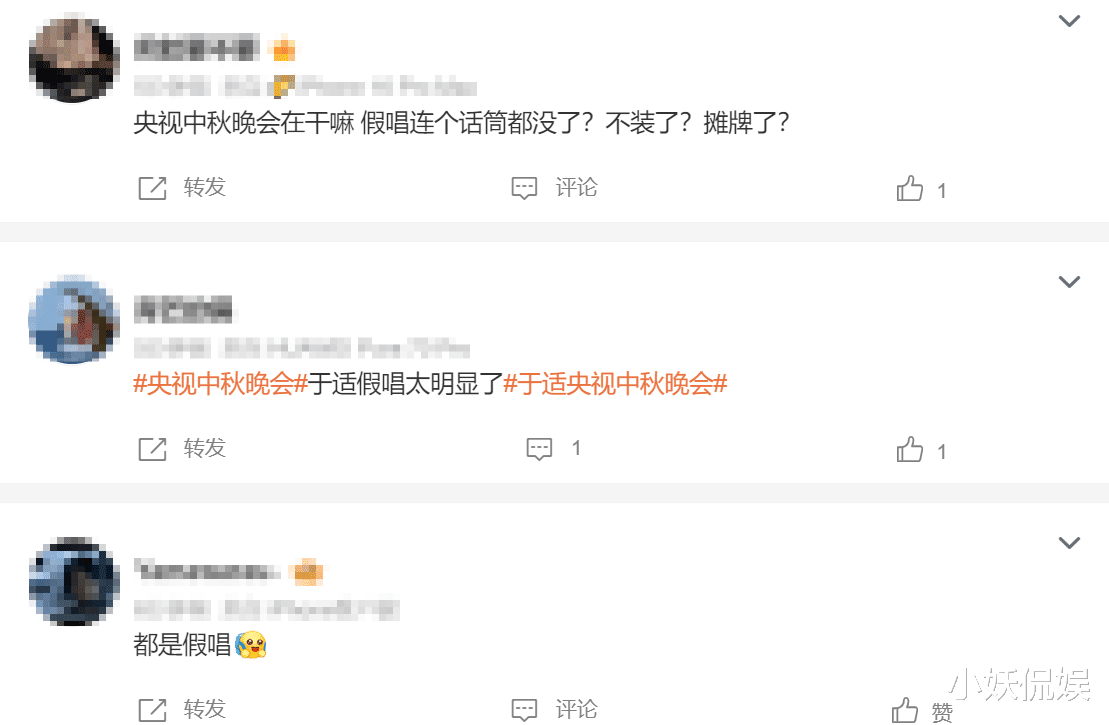This screenshot has height=725, width=1109.
Task: Click membership badge beside first username
Action: coord(284,49)
